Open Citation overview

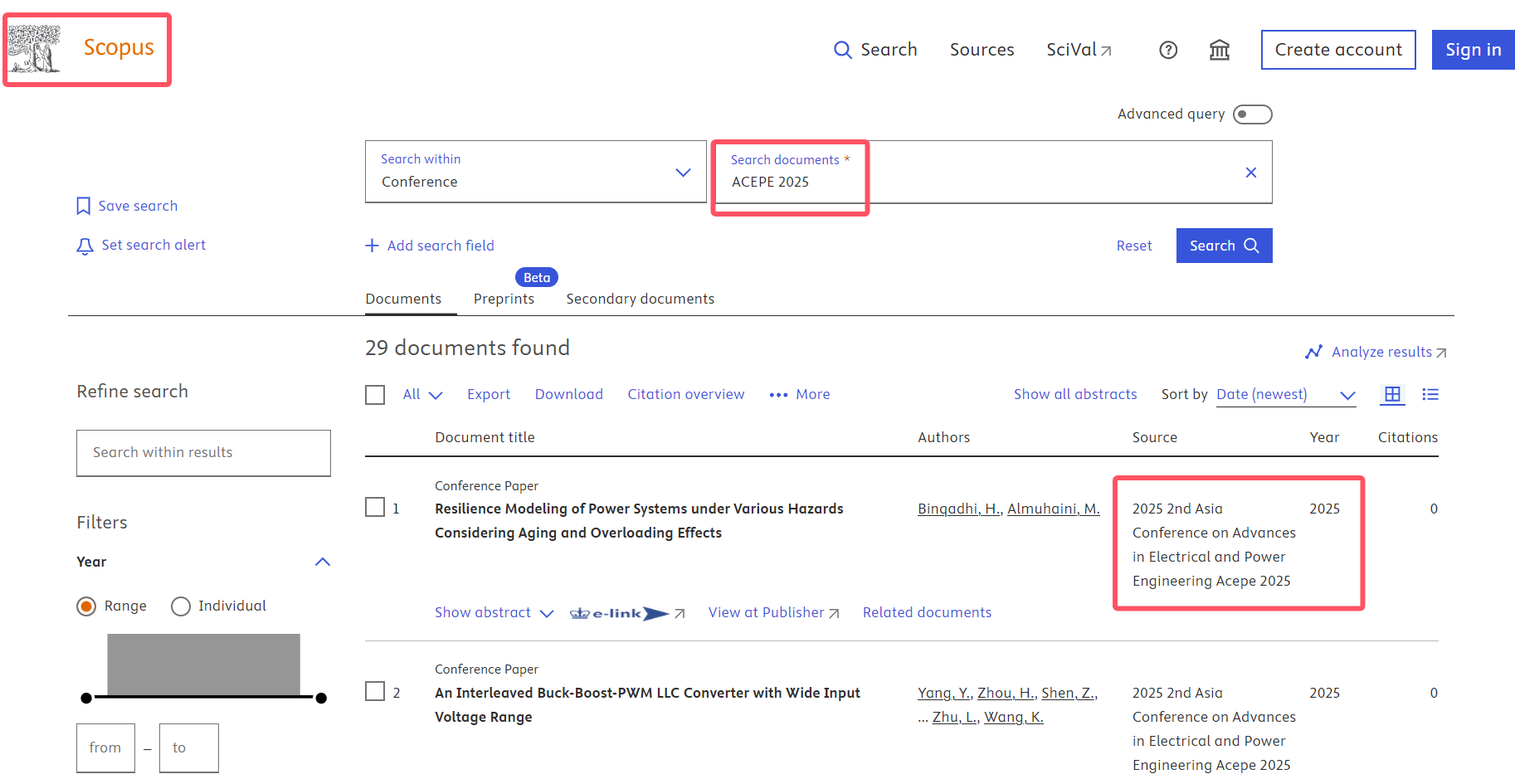[x=686, y=395]
